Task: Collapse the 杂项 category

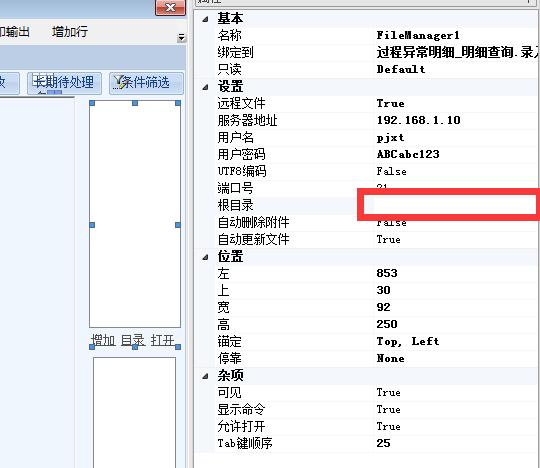Action: (x=205, y=376)
